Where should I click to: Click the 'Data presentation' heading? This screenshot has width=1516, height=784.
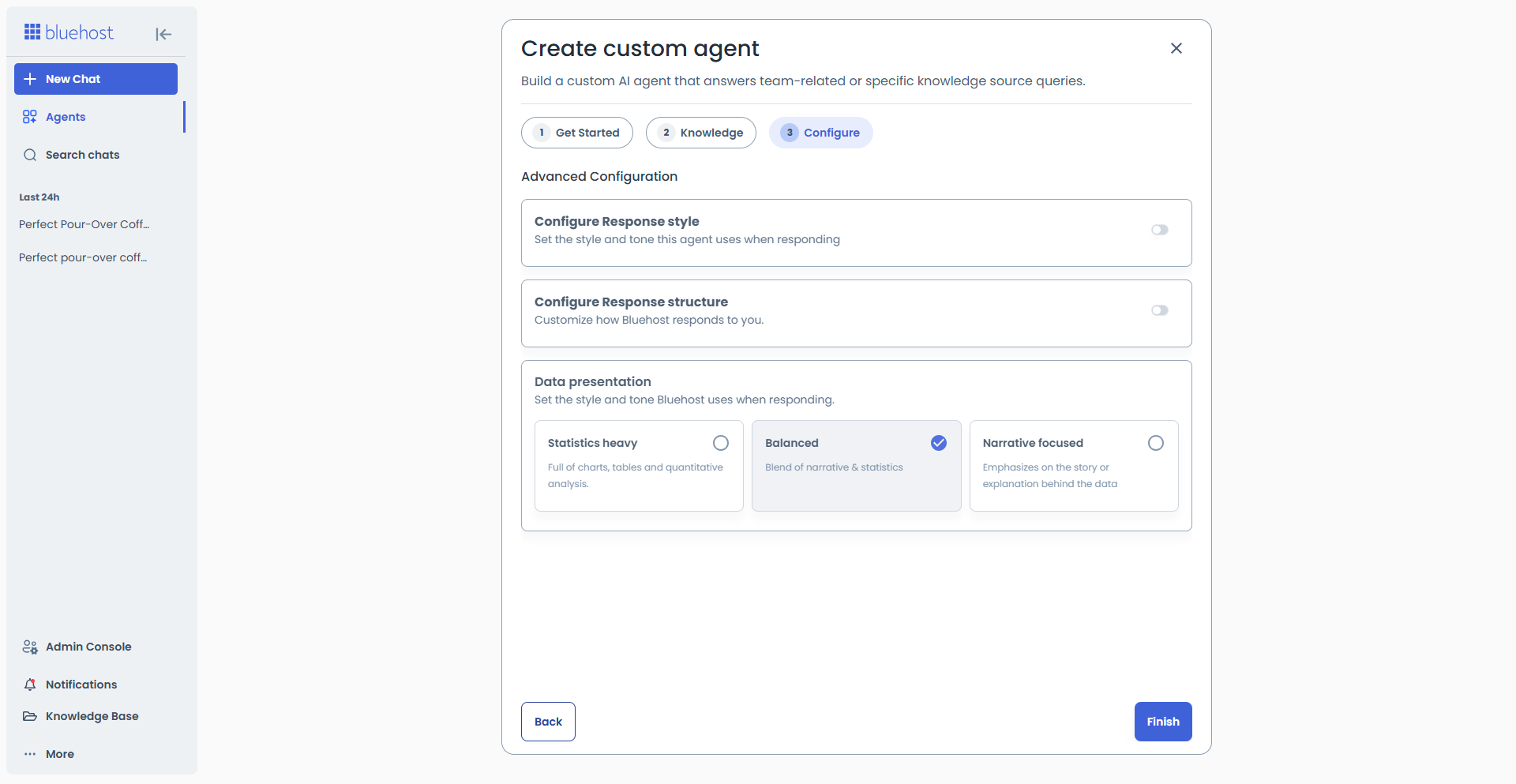(x=593, y=381)
